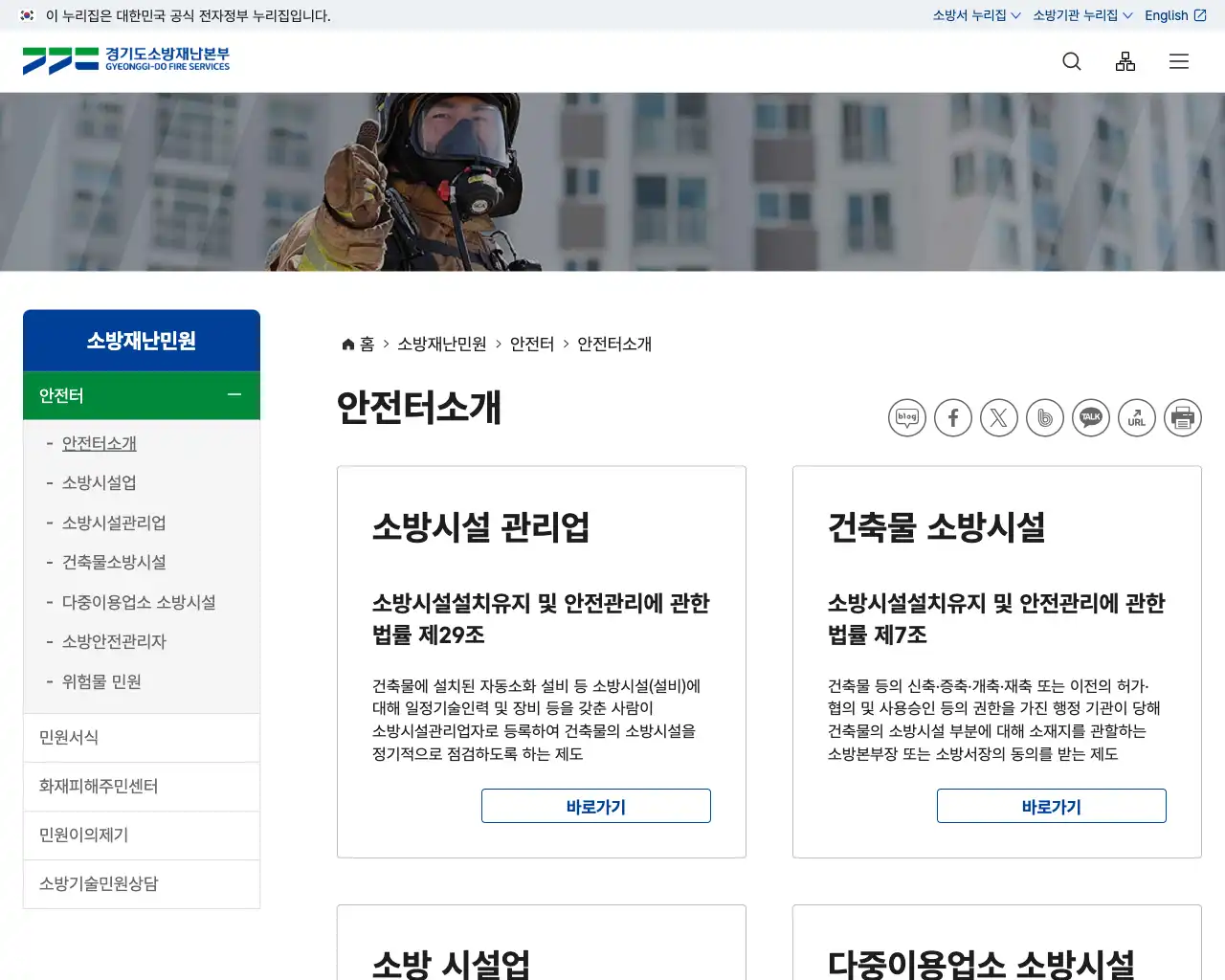Click 안전터소개 breadcrumb item
The image size is (1225, 980).
point(614,344)
